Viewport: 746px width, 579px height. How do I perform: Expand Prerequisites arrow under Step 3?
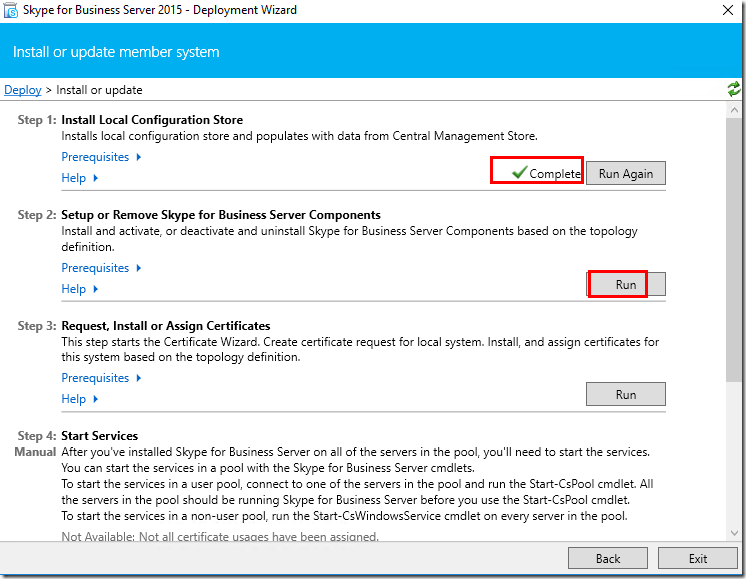138,378
